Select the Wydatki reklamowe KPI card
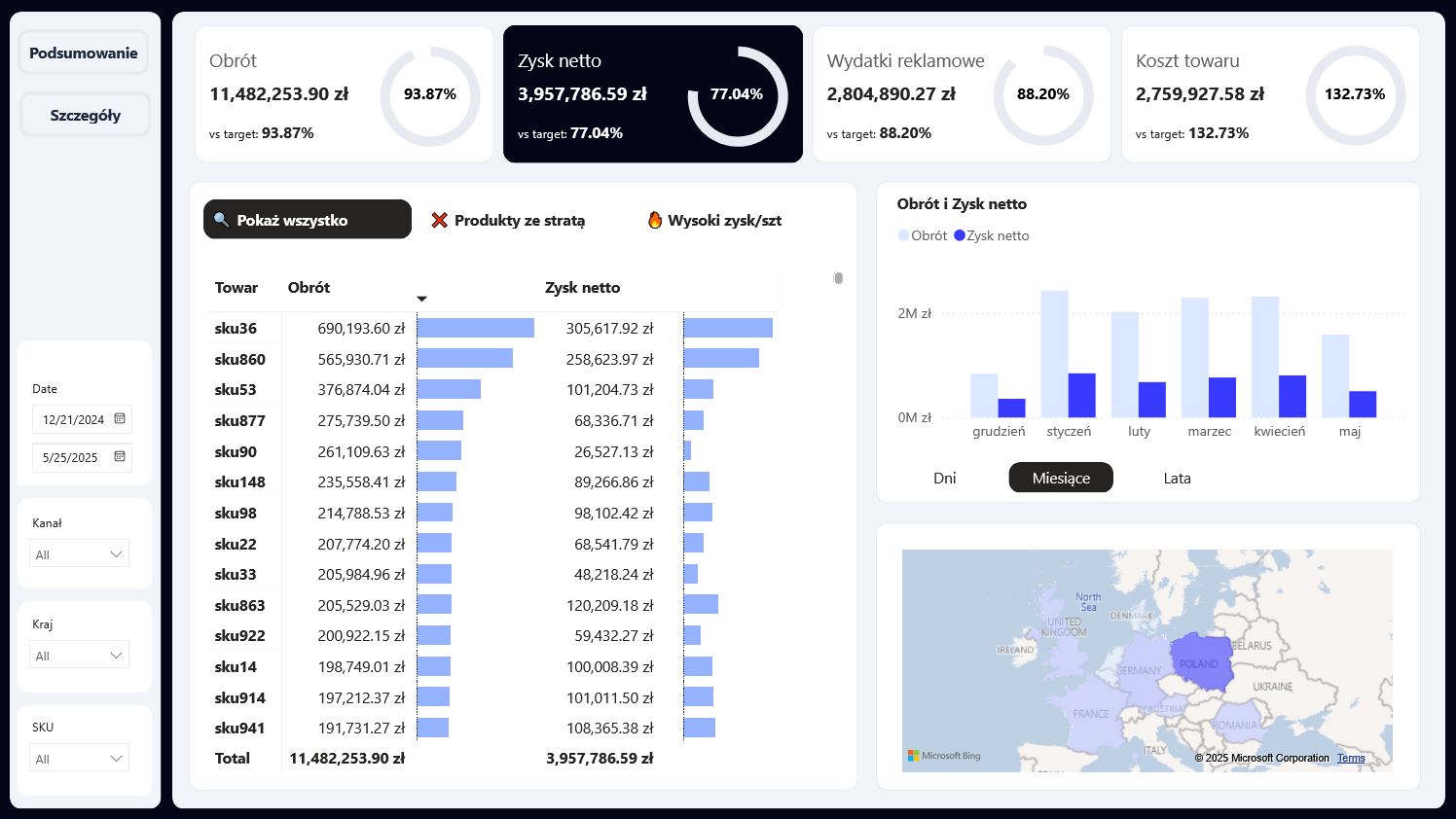 (x=962, y=94)
